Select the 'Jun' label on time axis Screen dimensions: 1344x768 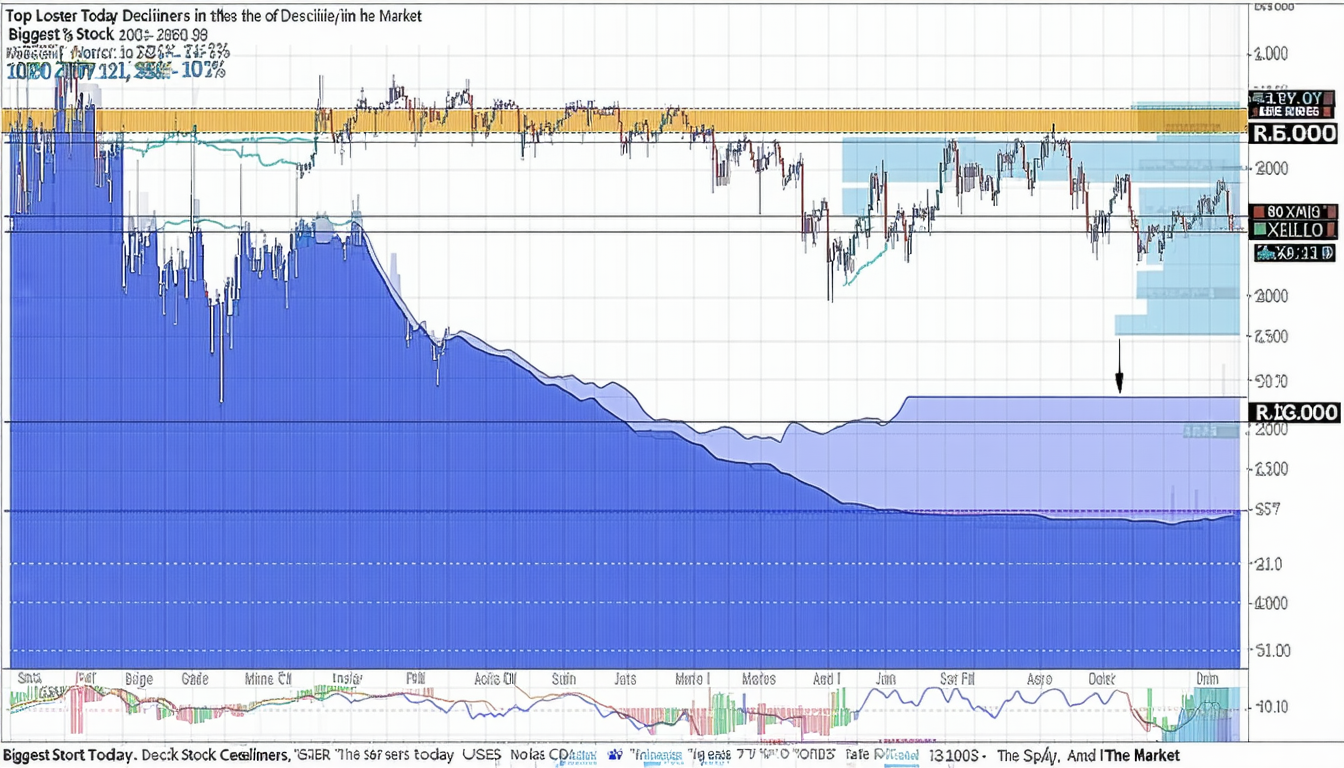pyautogui.click(x=886, y=679)
